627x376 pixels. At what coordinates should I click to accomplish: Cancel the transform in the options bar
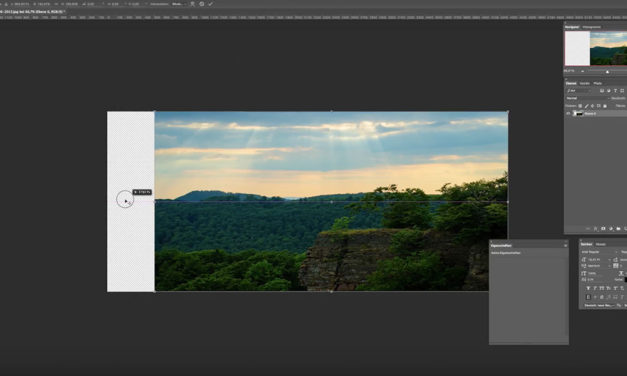coord(202,4)
